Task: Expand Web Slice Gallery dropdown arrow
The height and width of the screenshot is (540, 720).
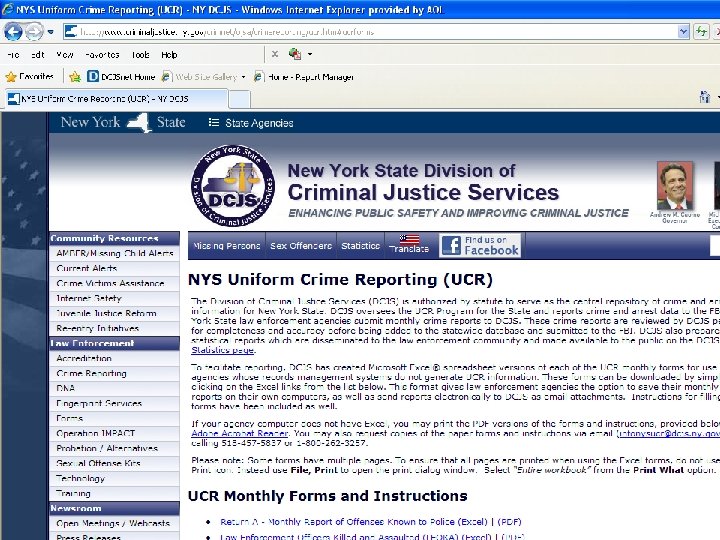Action: (x=243, y=77)
